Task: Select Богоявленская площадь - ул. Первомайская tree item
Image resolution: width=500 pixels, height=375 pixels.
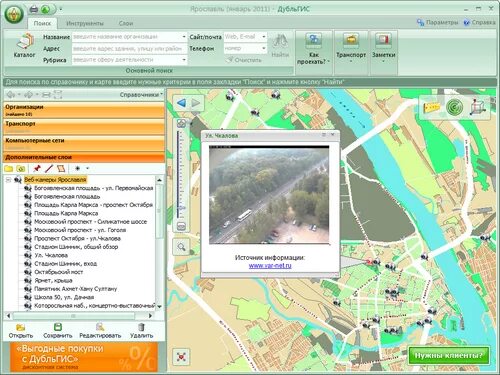Action: 94,188
